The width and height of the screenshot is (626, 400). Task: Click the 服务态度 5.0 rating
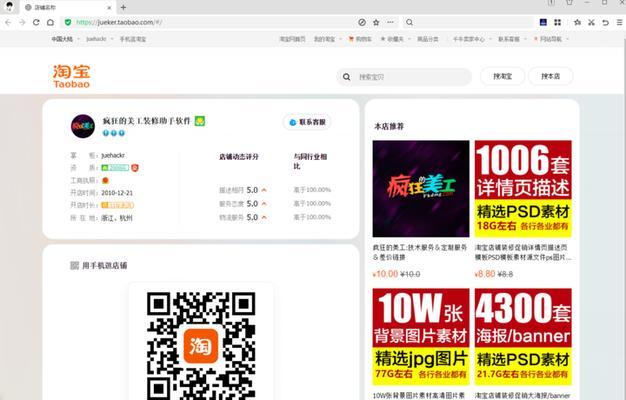(243, 204)
